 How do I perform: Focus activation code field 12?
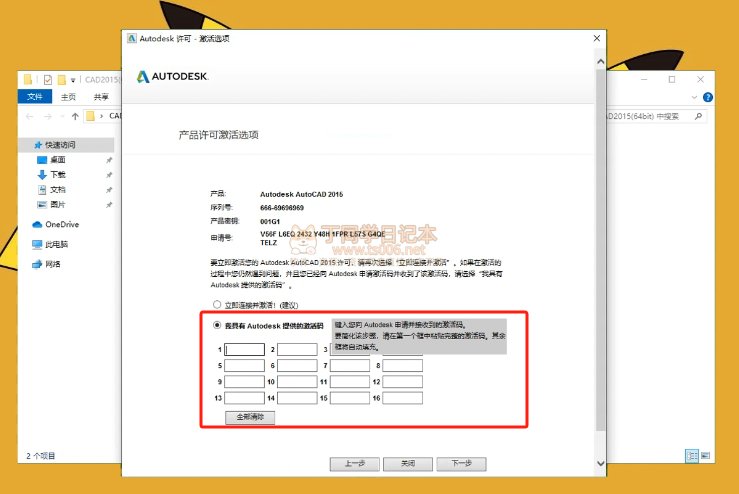(402, 381)
